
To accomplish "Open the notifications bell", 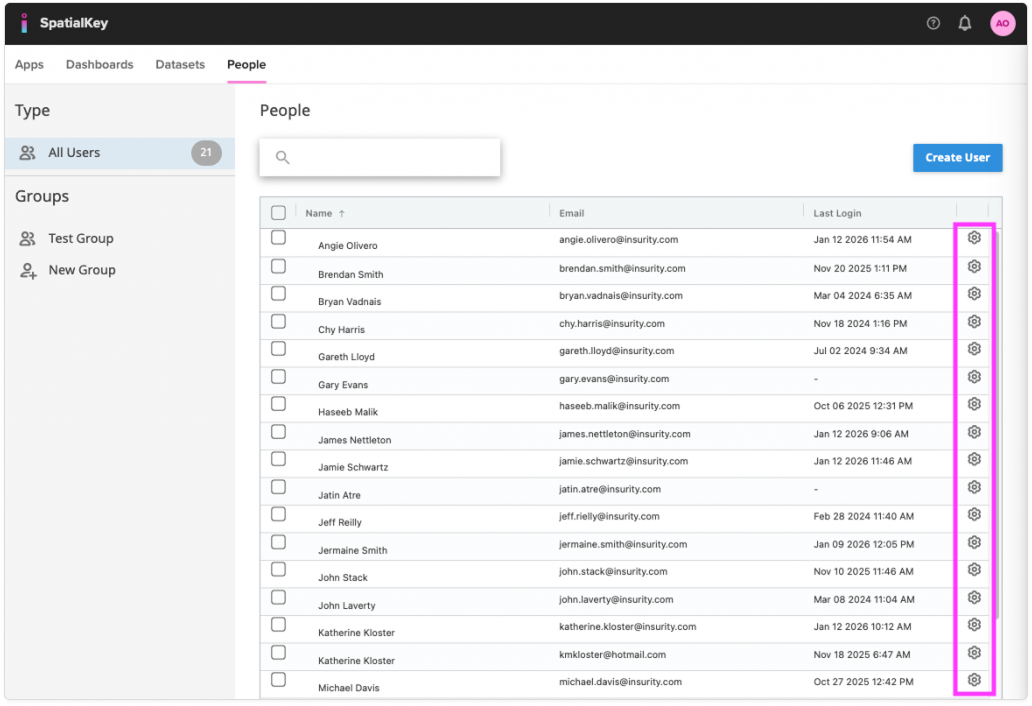I will point(964,23).
